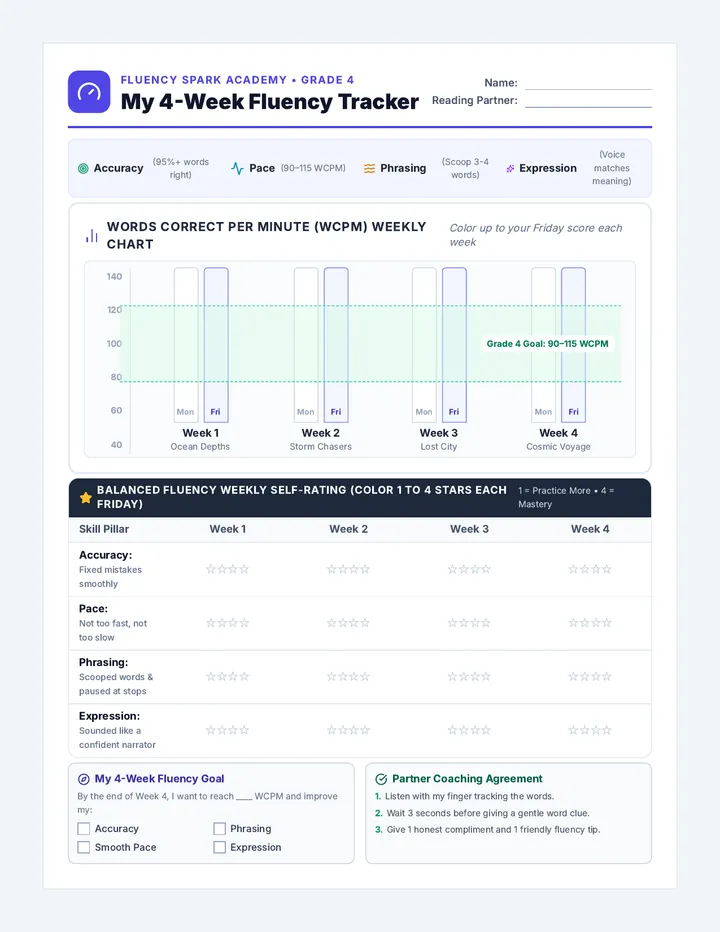Click Pace Week 1 star rating
Viewport: 720px width, 932px height.
tap(228, 623)
